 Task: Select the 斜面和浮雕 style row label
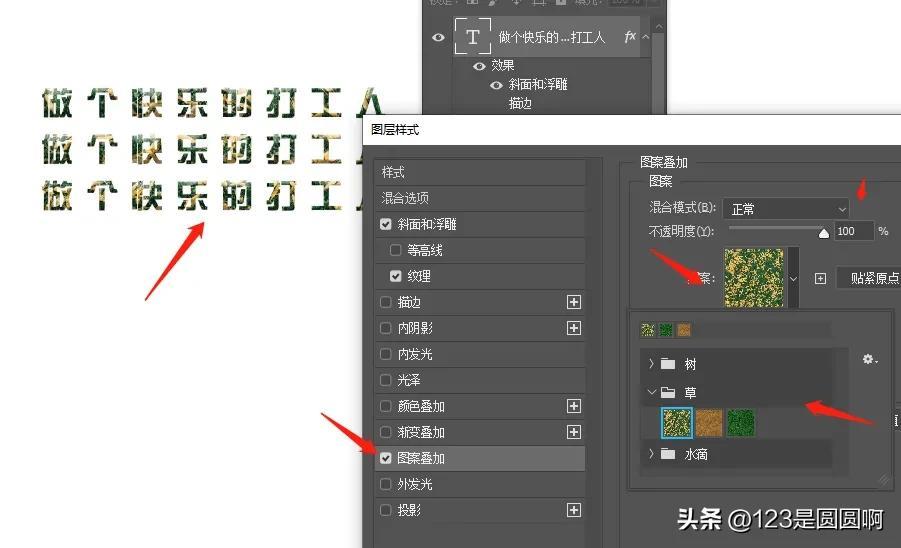pos(426,224)
